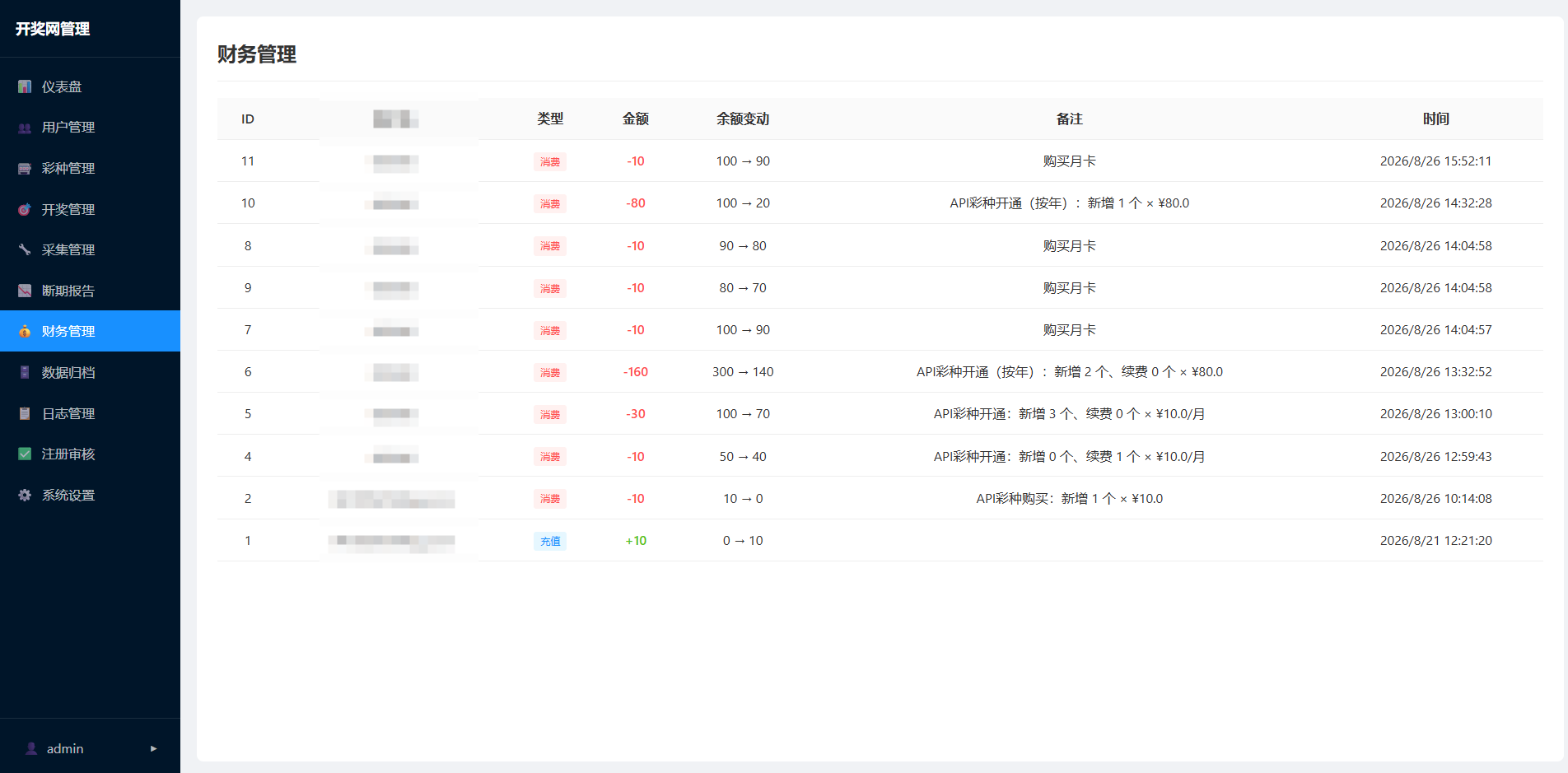The width and height of the screenshot is (1568, 773).
Task: Click the archive icon beside 数据归档
Action: click(x=25, y=372)
